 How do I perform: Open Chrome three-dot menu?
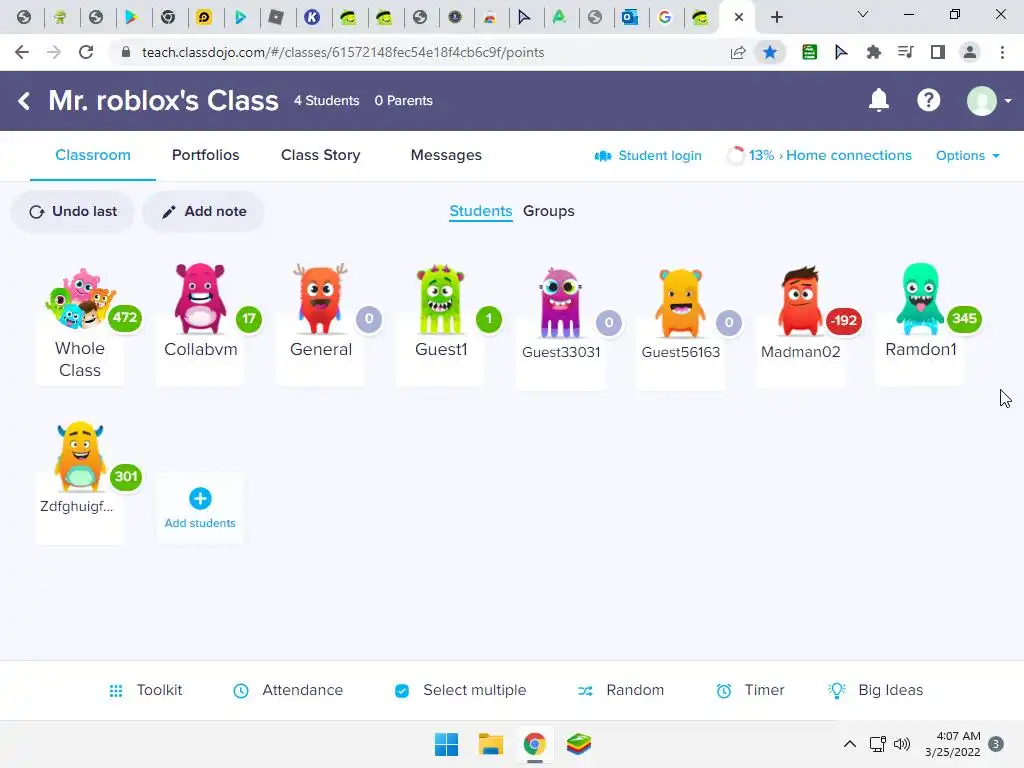point(1002,52)
